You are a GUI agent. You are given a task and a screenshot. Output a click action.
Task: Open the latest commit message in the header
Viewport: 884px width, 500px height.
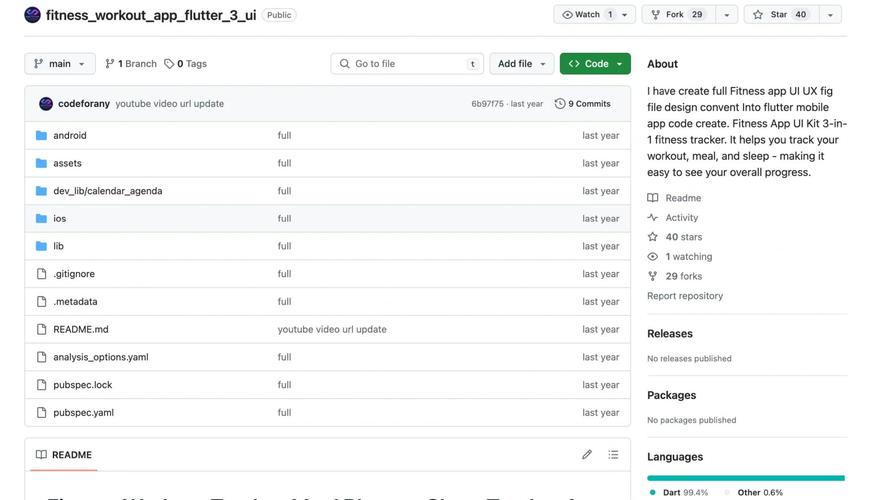pos(170,104)
